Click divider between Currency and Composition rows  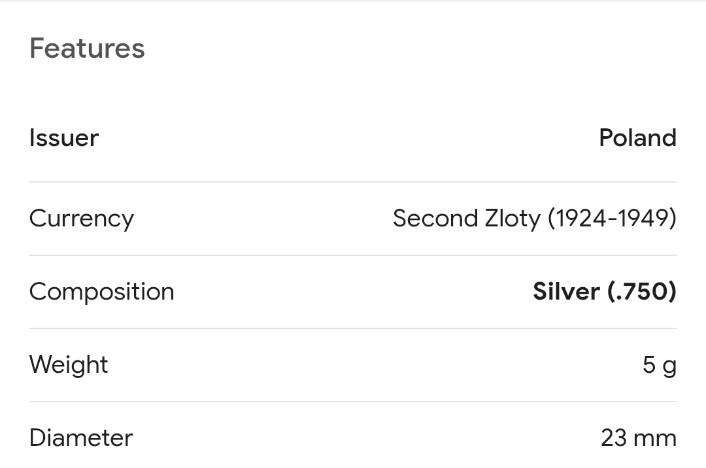click(x=353, y=255)
